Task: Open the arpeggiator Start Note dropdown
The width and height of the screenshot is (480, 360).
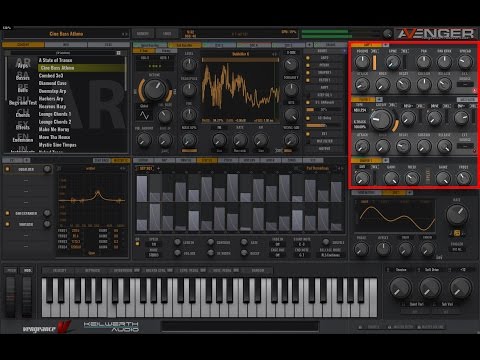Action: (x=302, y=244)
